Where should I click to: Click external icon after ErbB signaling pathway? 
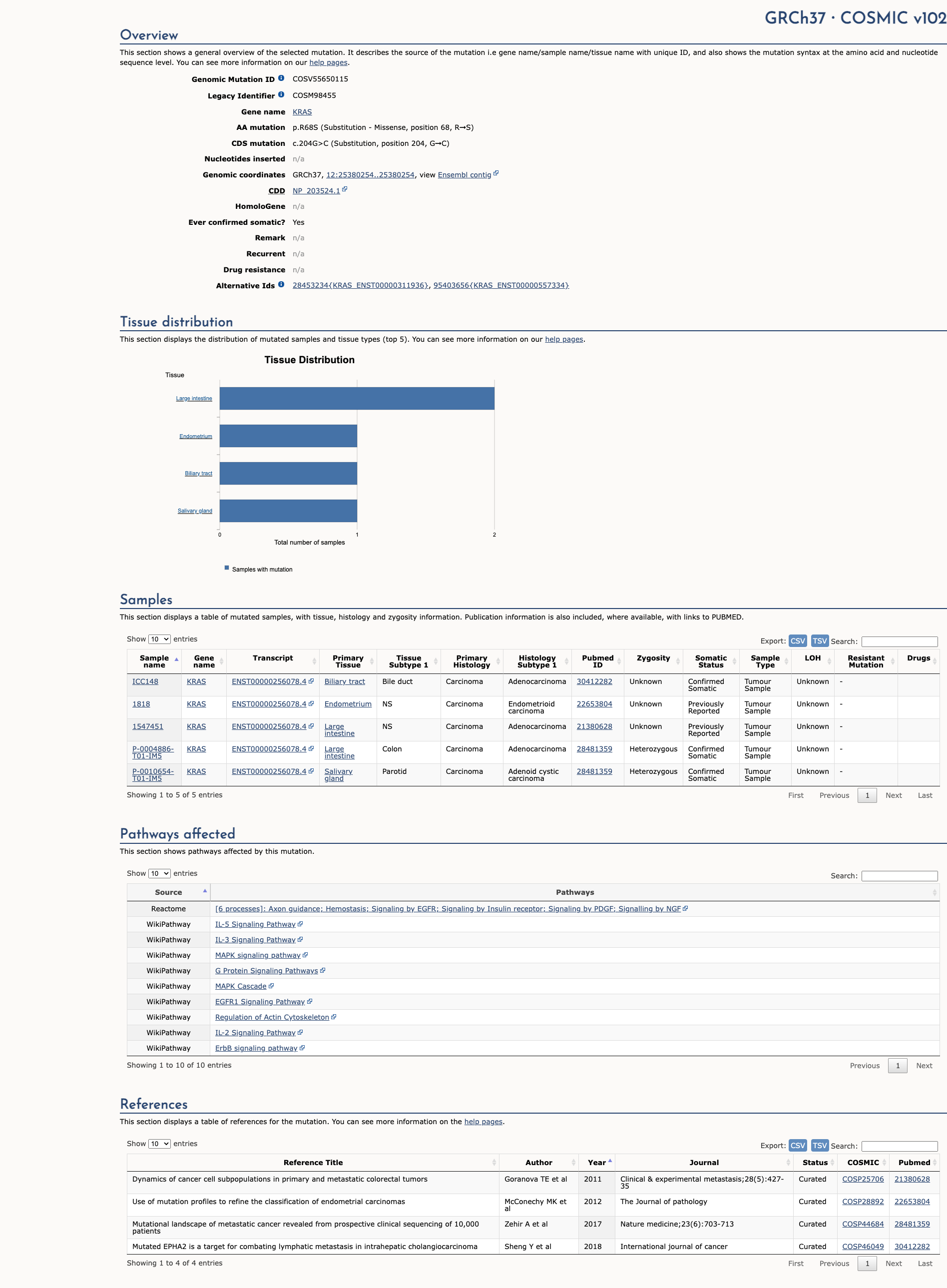click(x=302, y=1048)
